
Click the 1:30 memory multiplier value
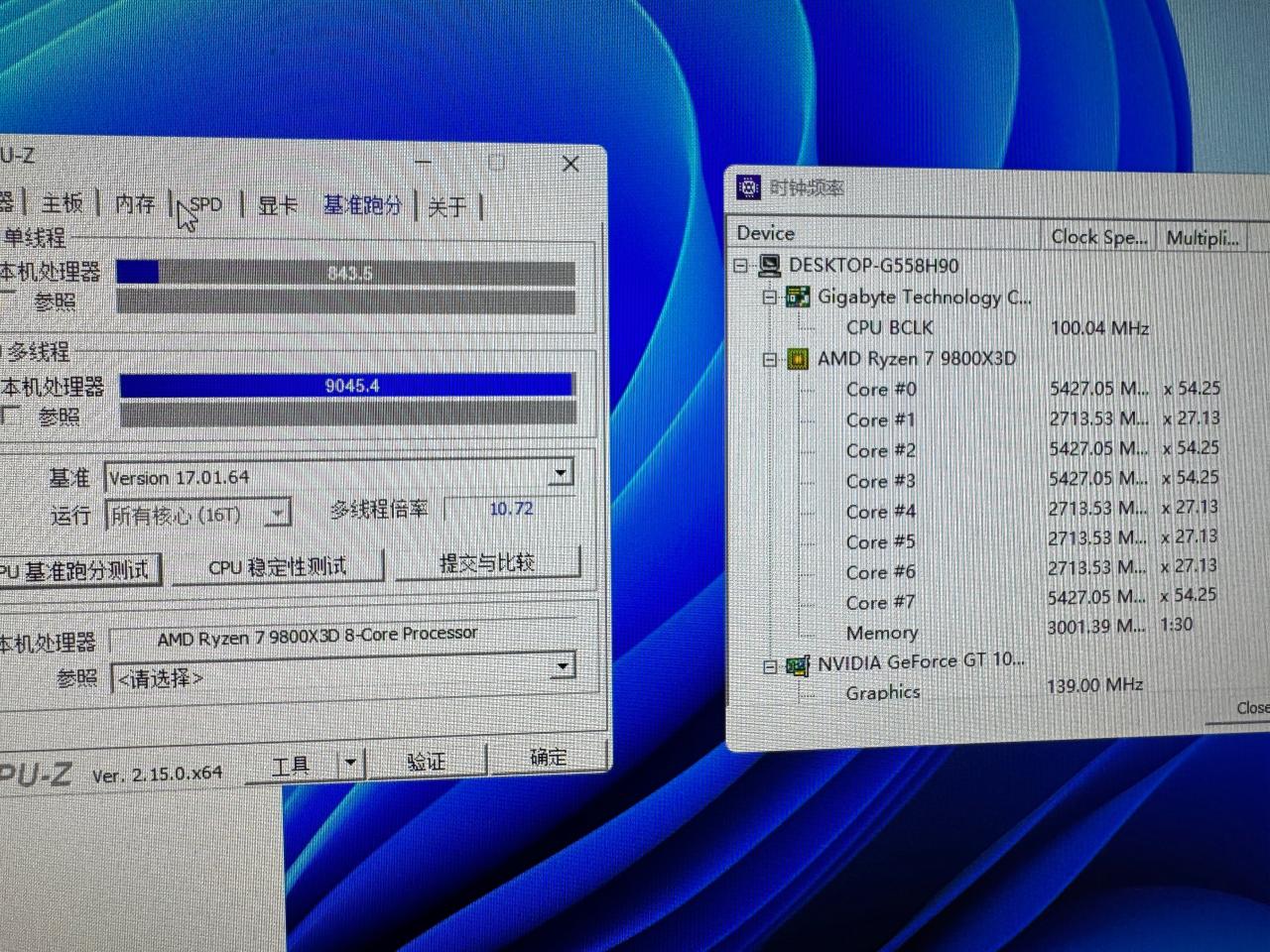[x=1176, y=625]
